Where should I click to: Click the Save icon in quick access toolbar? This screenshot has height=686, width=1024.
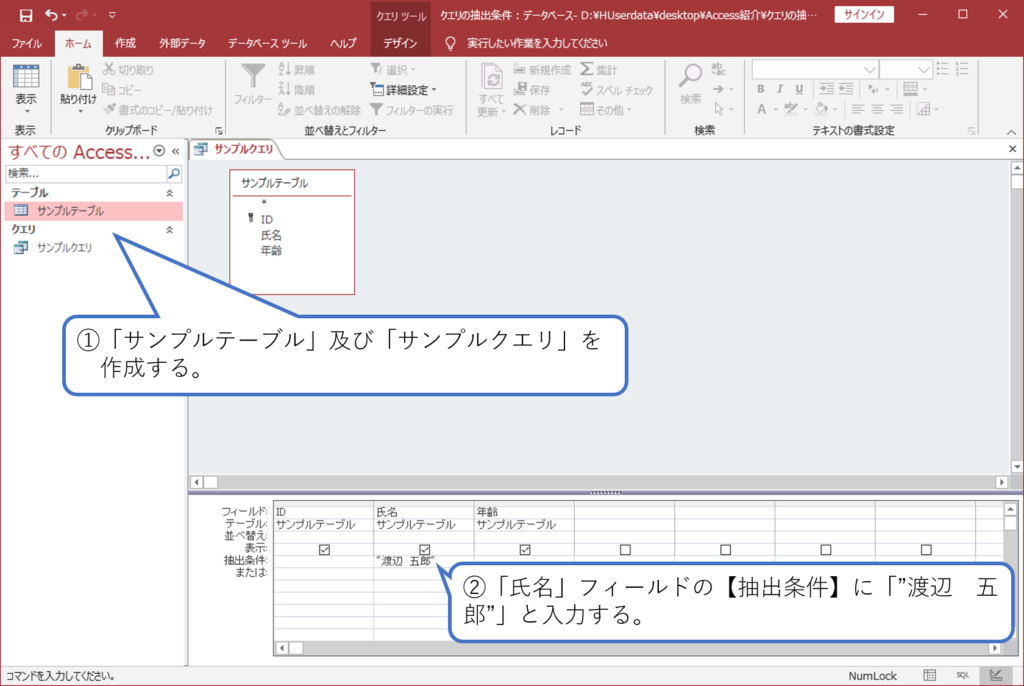click(25, 15)
